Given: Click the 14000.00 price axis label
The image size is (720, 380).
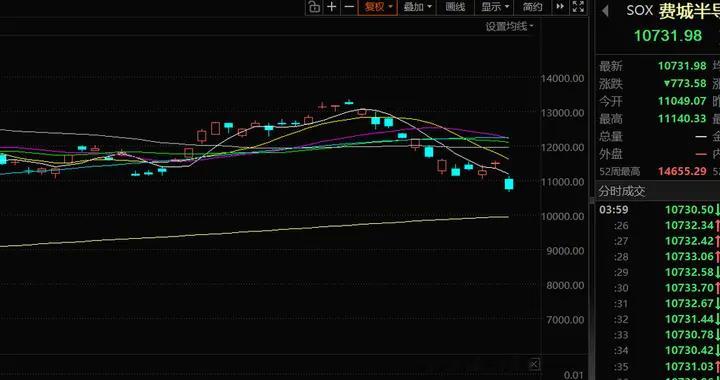Looking at the screenshot, I should pos(562,78).
